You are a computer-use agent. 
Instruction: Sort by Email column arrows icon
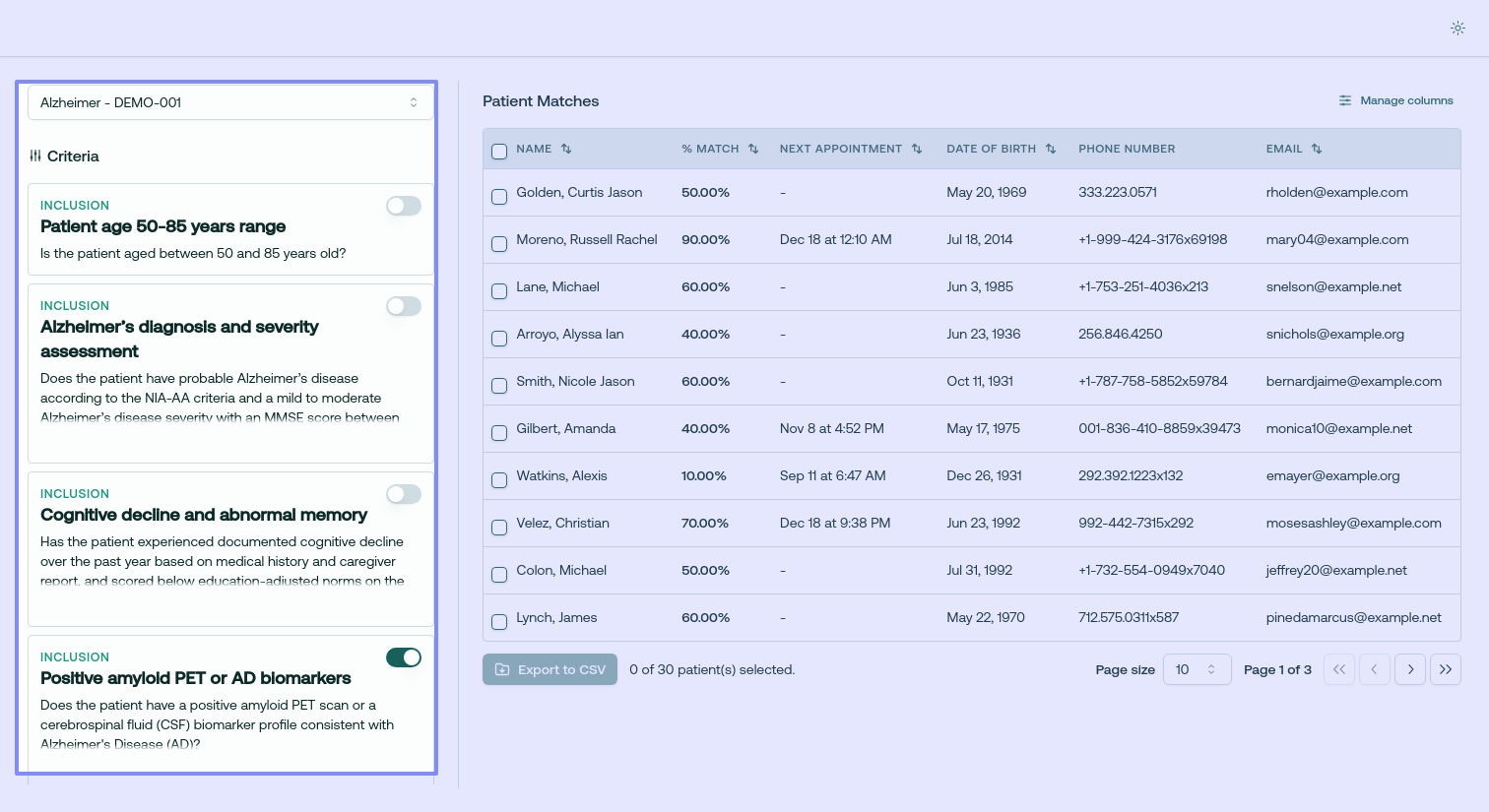click(x=1317, y=149)
